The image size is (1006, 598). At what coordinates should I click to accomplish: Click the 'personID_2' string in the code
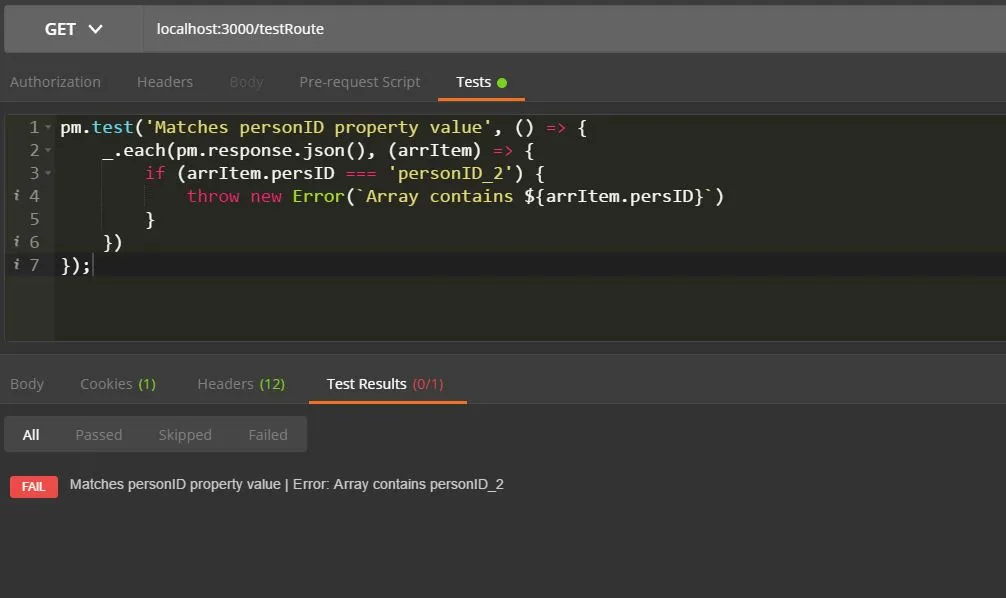(x=450, y=173)
